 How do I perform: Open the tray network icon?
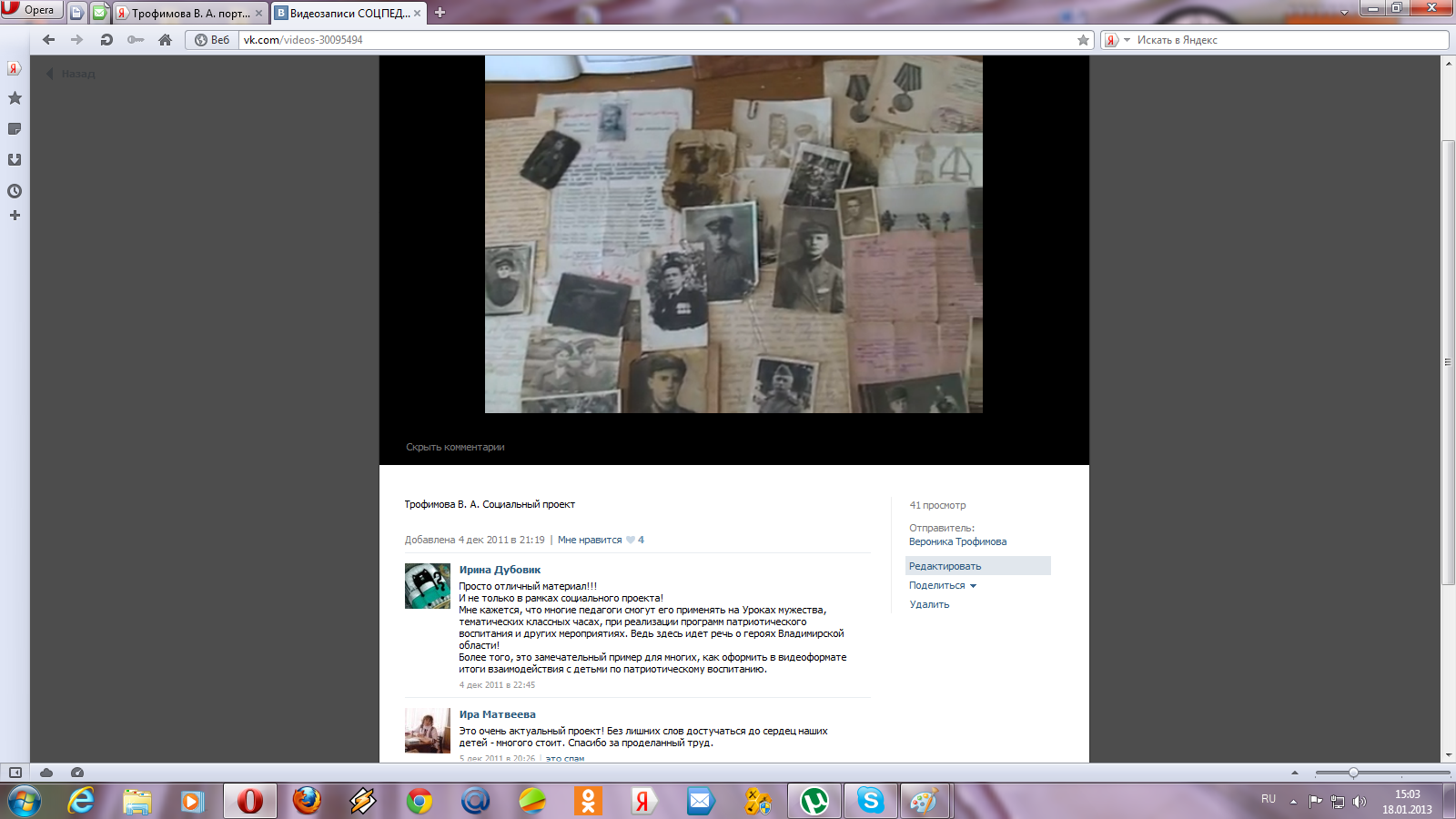(1338, 801)
